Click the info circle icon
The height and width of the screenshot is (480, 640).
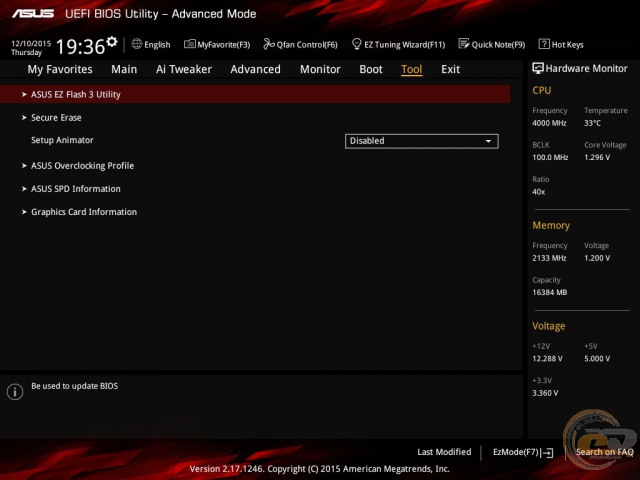(x=15, y=392)
